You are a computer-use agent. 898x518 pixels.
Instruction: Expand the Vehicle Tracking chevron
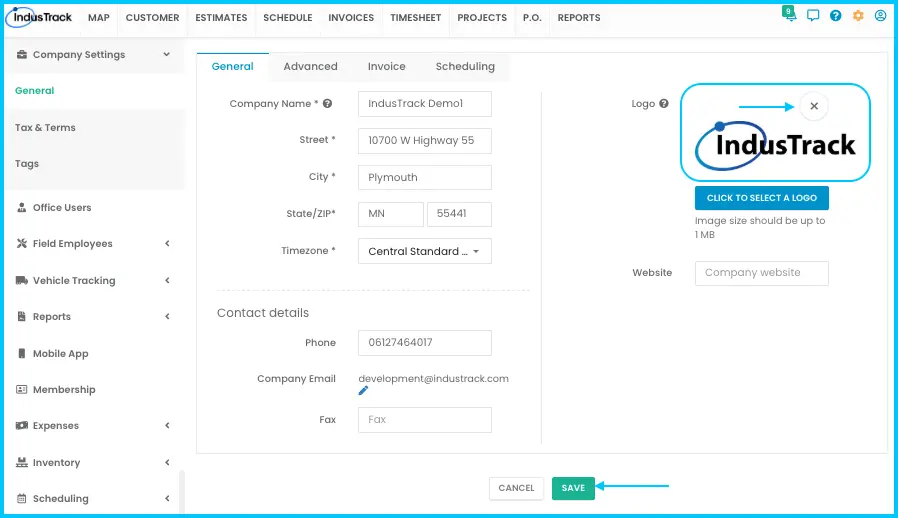pyautogui.click(x=167, y=280)
